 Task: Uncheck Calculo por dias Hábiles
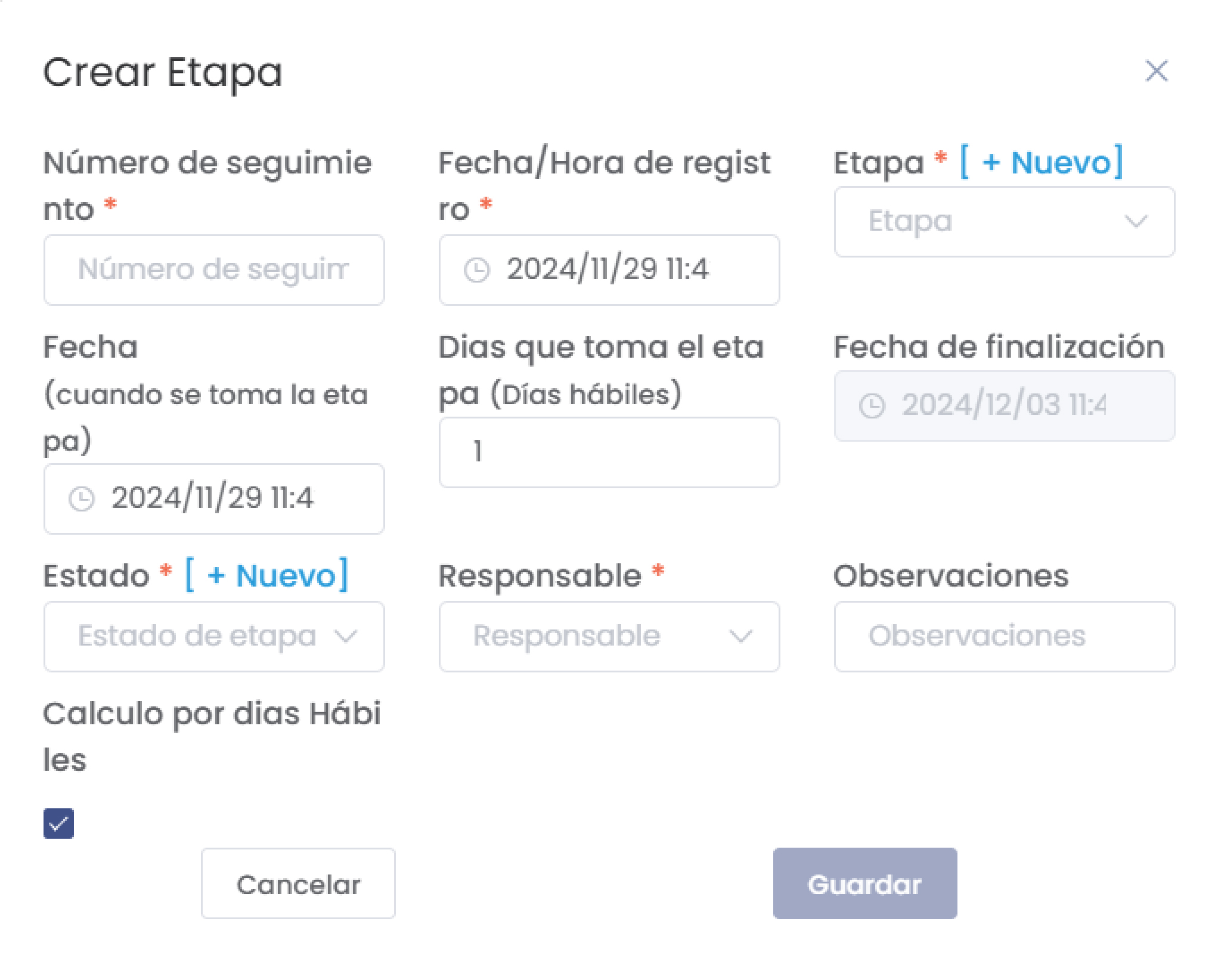(58, 824)
